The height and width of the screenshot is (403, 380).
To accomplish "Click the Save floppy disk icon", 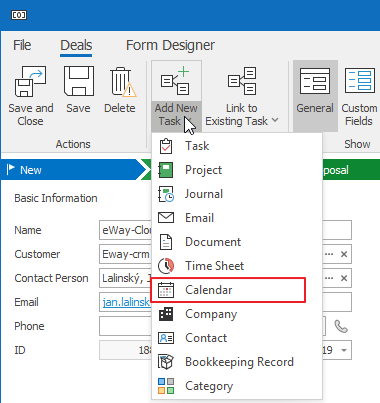I will pos(79,81).
